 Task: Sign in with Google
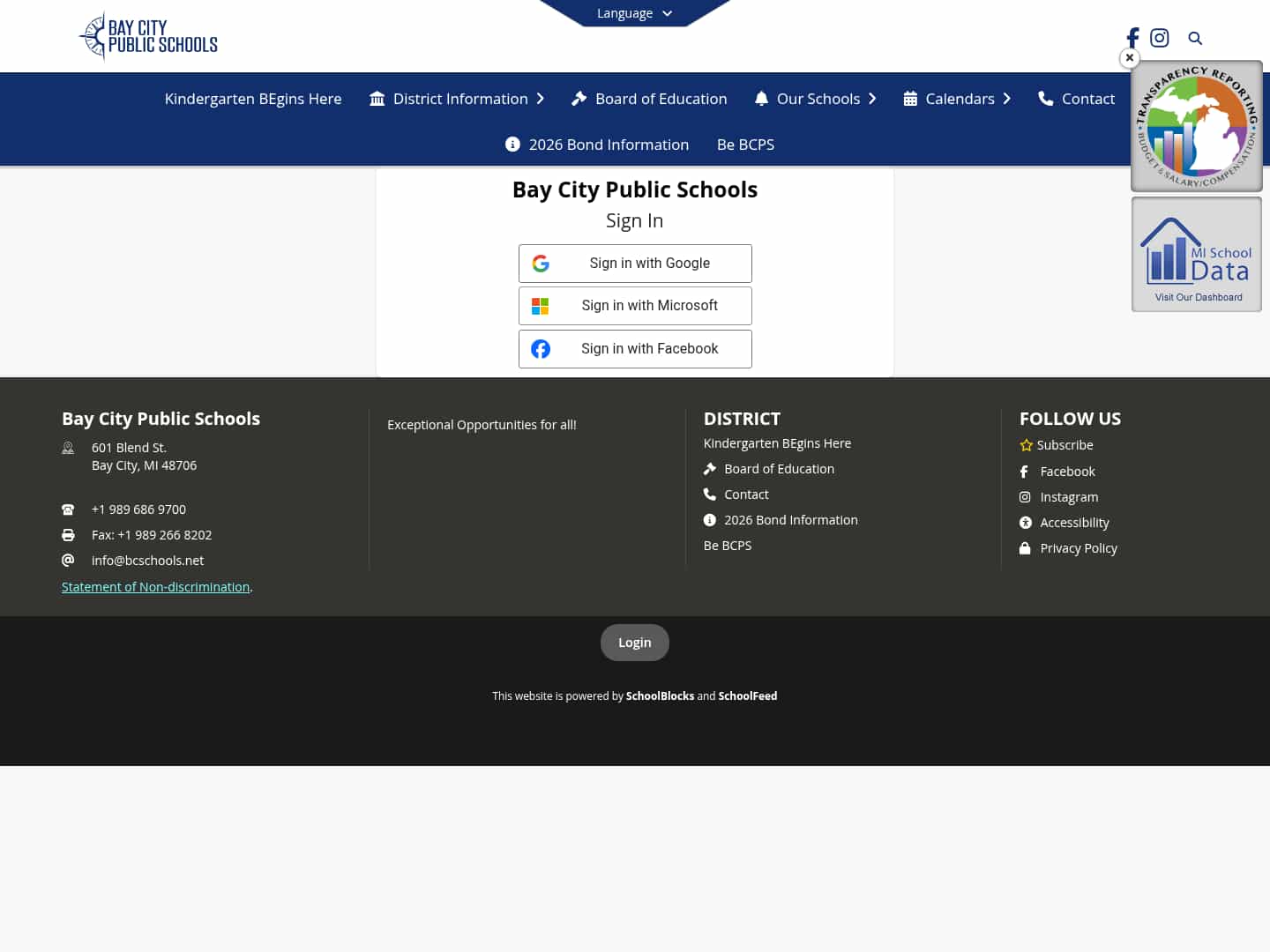coord(635,264)
